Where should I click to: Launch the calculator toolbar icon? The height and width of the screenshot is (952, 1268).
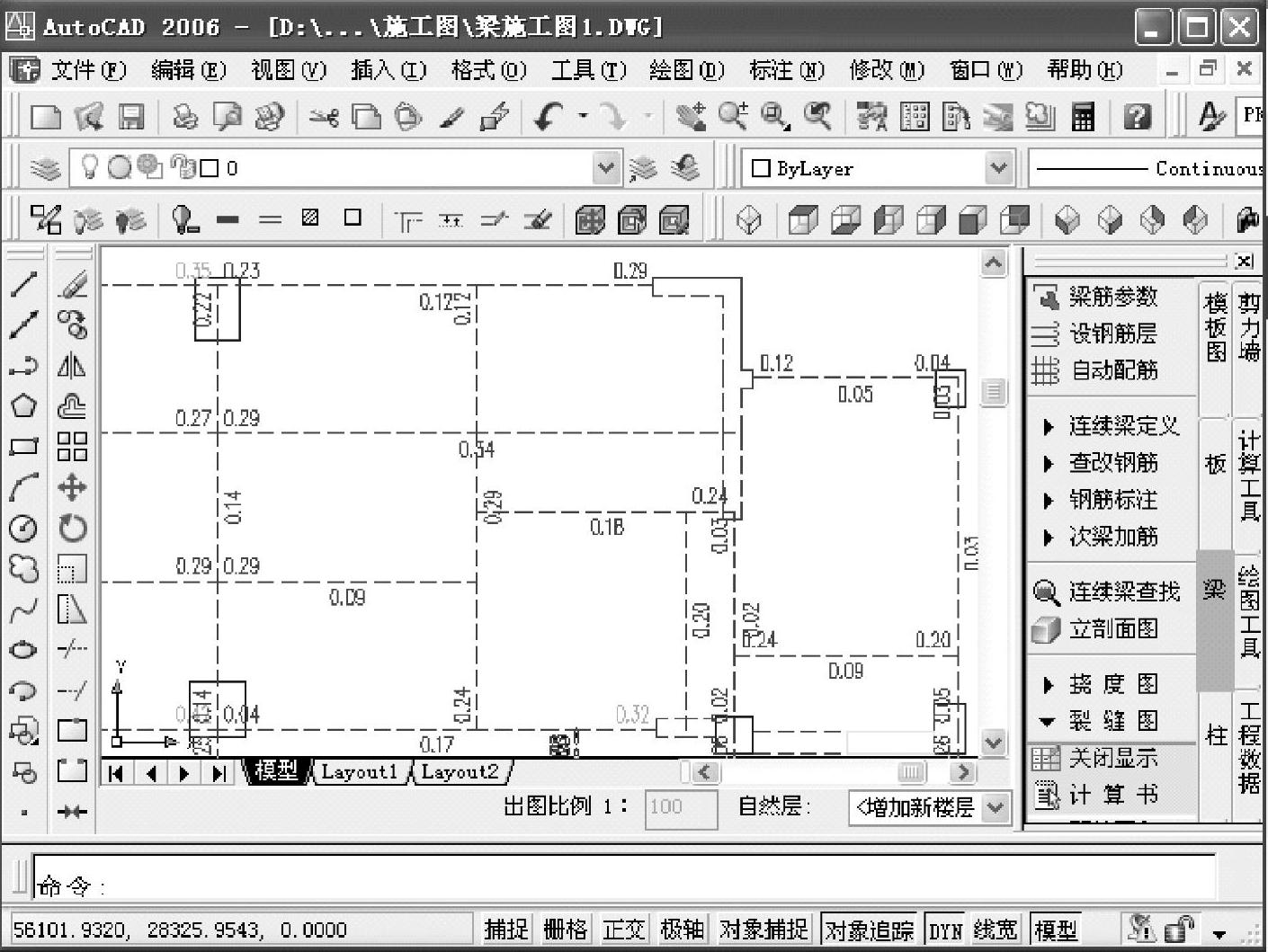(x=1083, y=116)
